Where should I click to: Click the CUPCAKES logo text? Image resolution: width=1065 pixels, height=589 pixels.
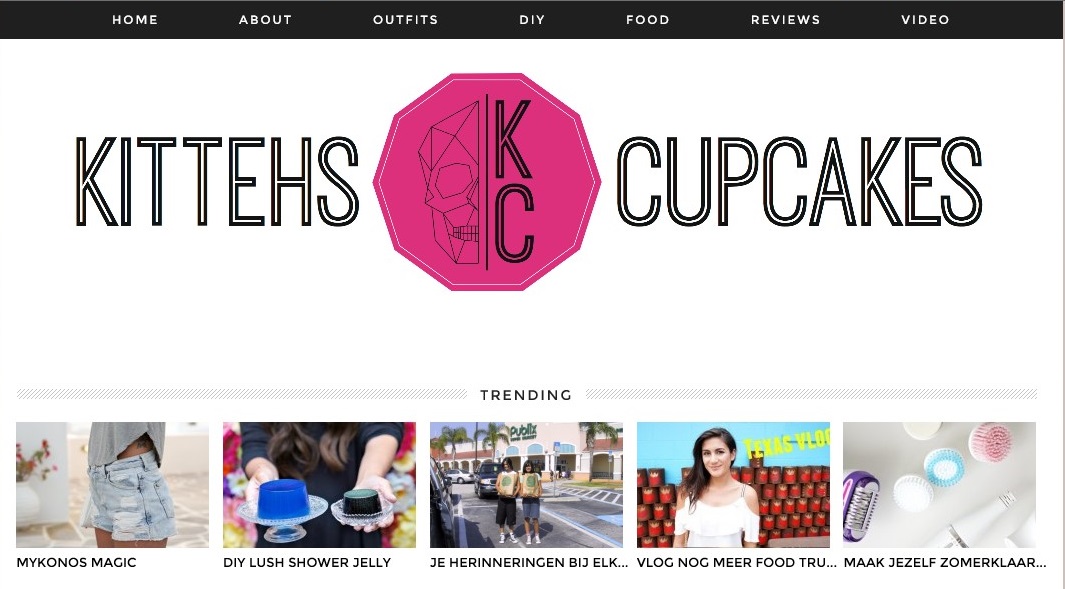click(799, 181)
